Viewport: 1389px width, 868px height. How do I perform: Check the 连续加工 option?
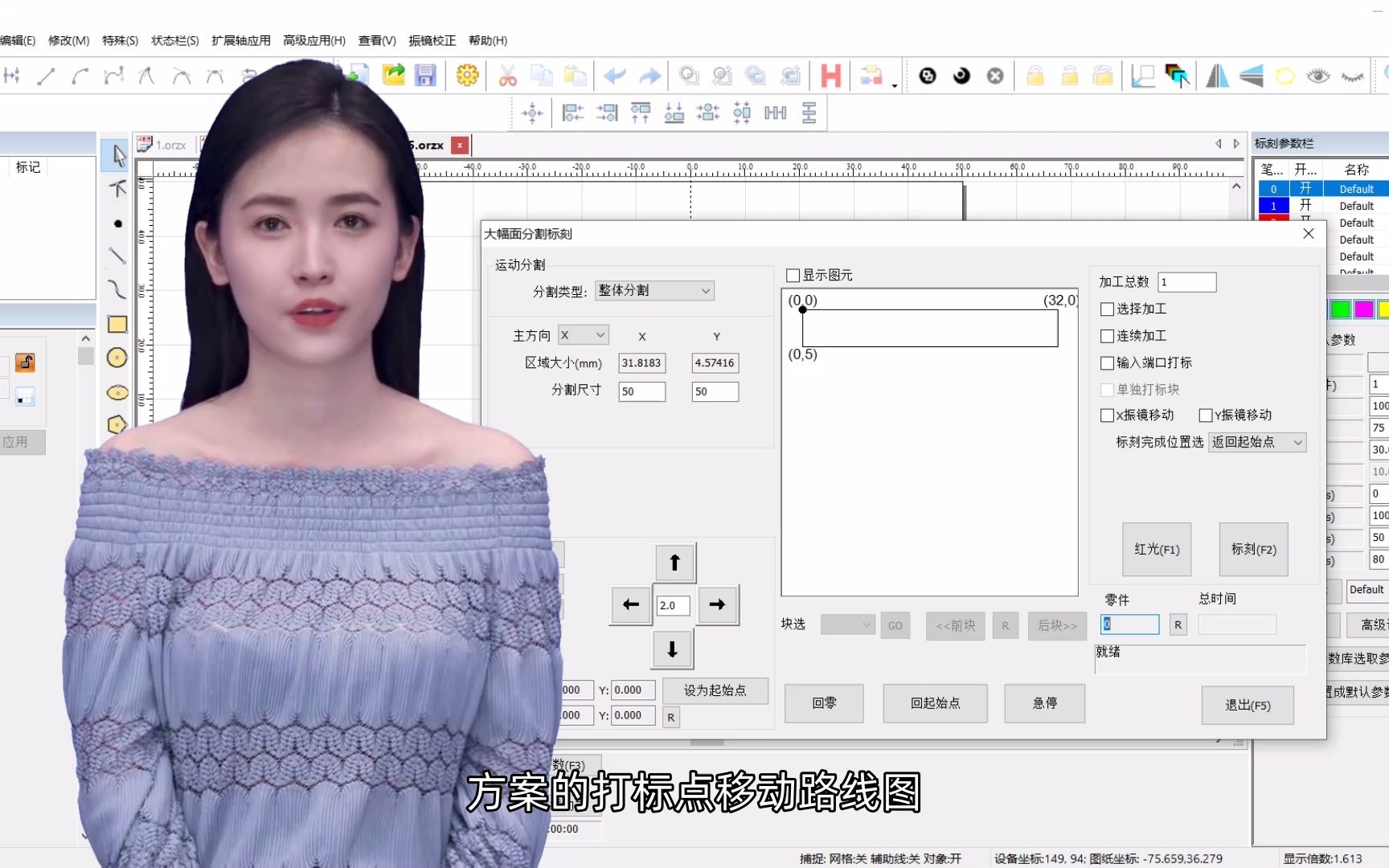[1107, 336]
